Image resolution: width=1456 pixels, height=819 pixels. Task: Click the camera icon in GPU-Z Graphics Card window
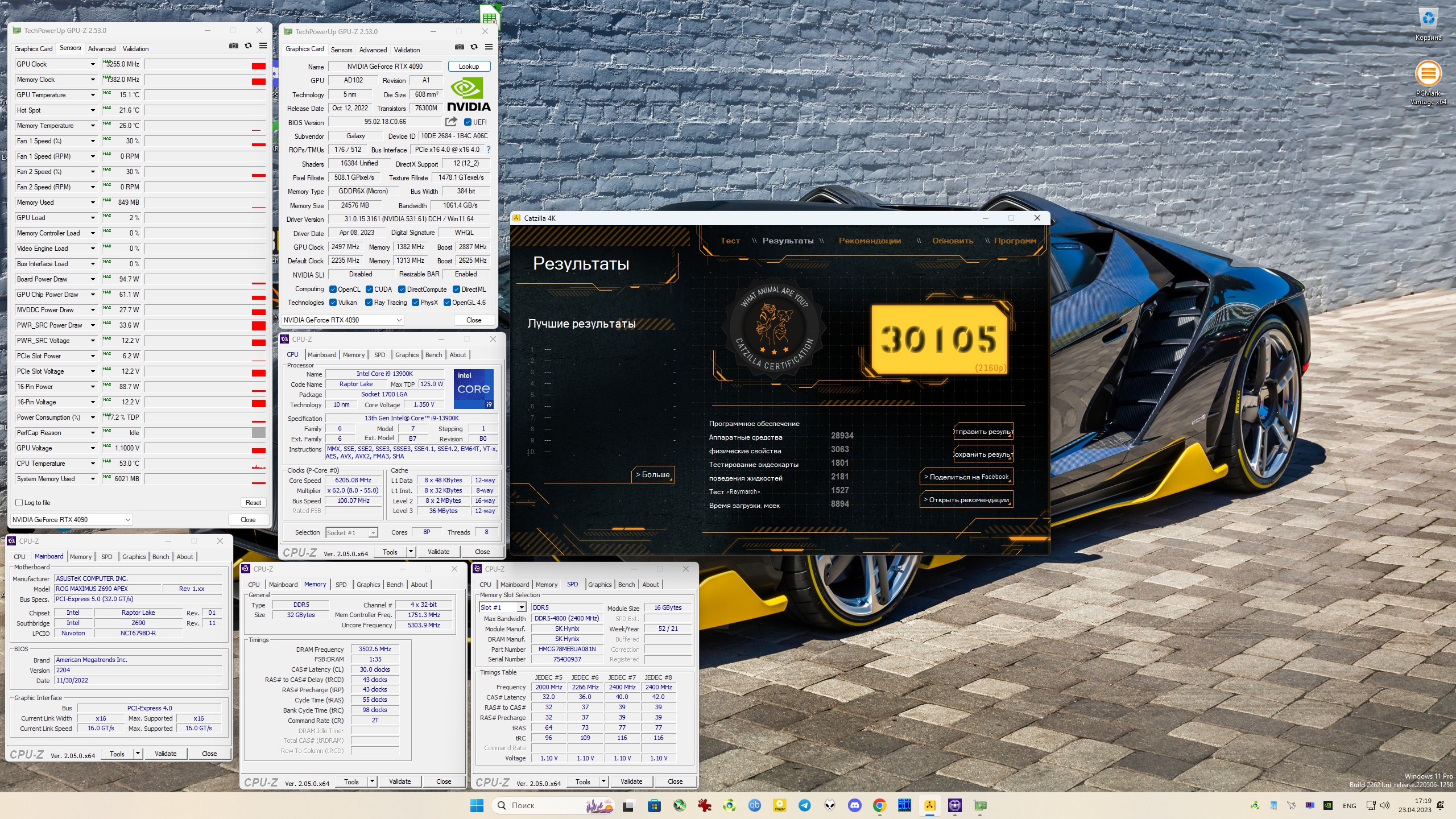[459, 47]
